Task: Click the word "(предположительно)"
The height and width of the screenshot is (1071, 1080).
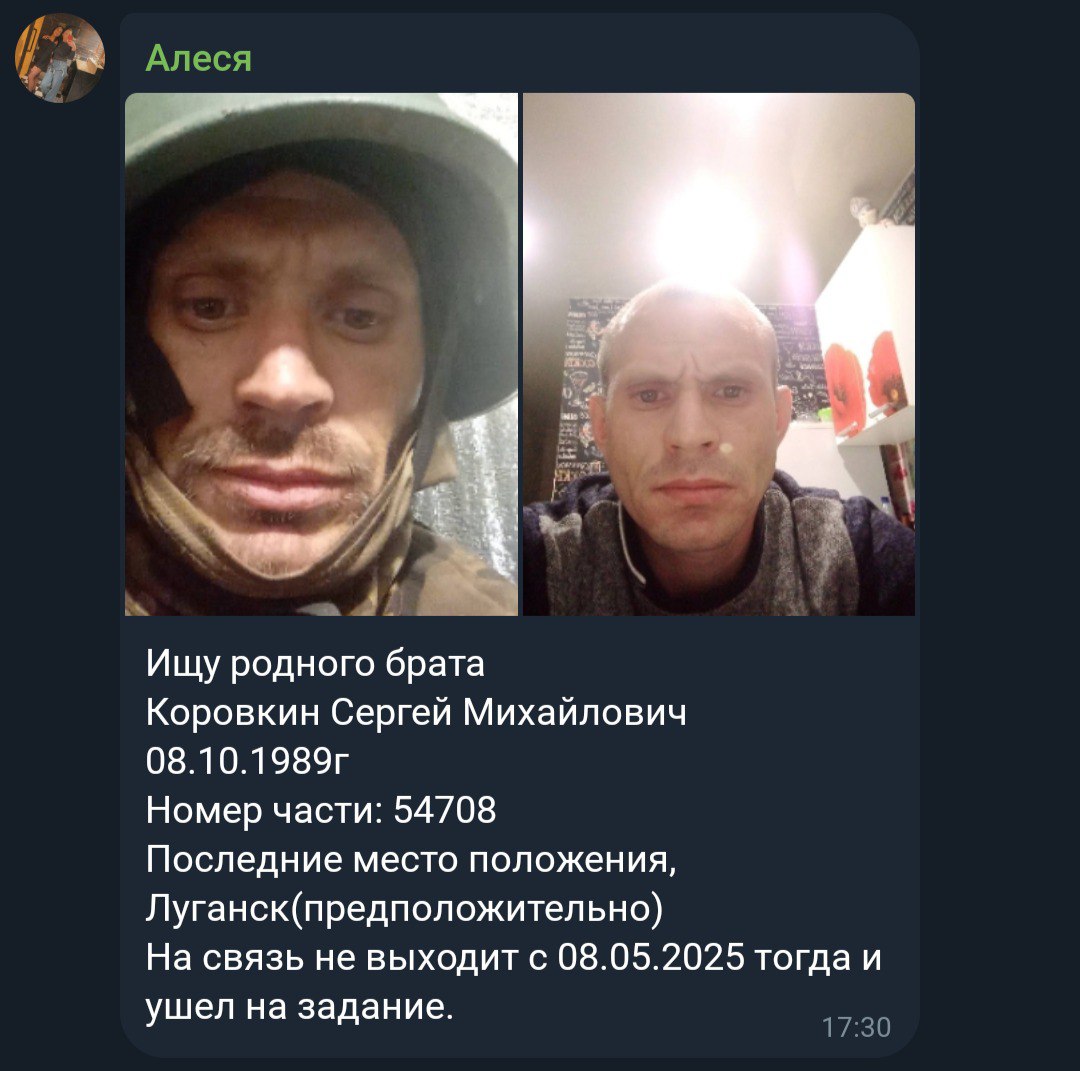Action: pyautogui.click(x=477, y=908)
